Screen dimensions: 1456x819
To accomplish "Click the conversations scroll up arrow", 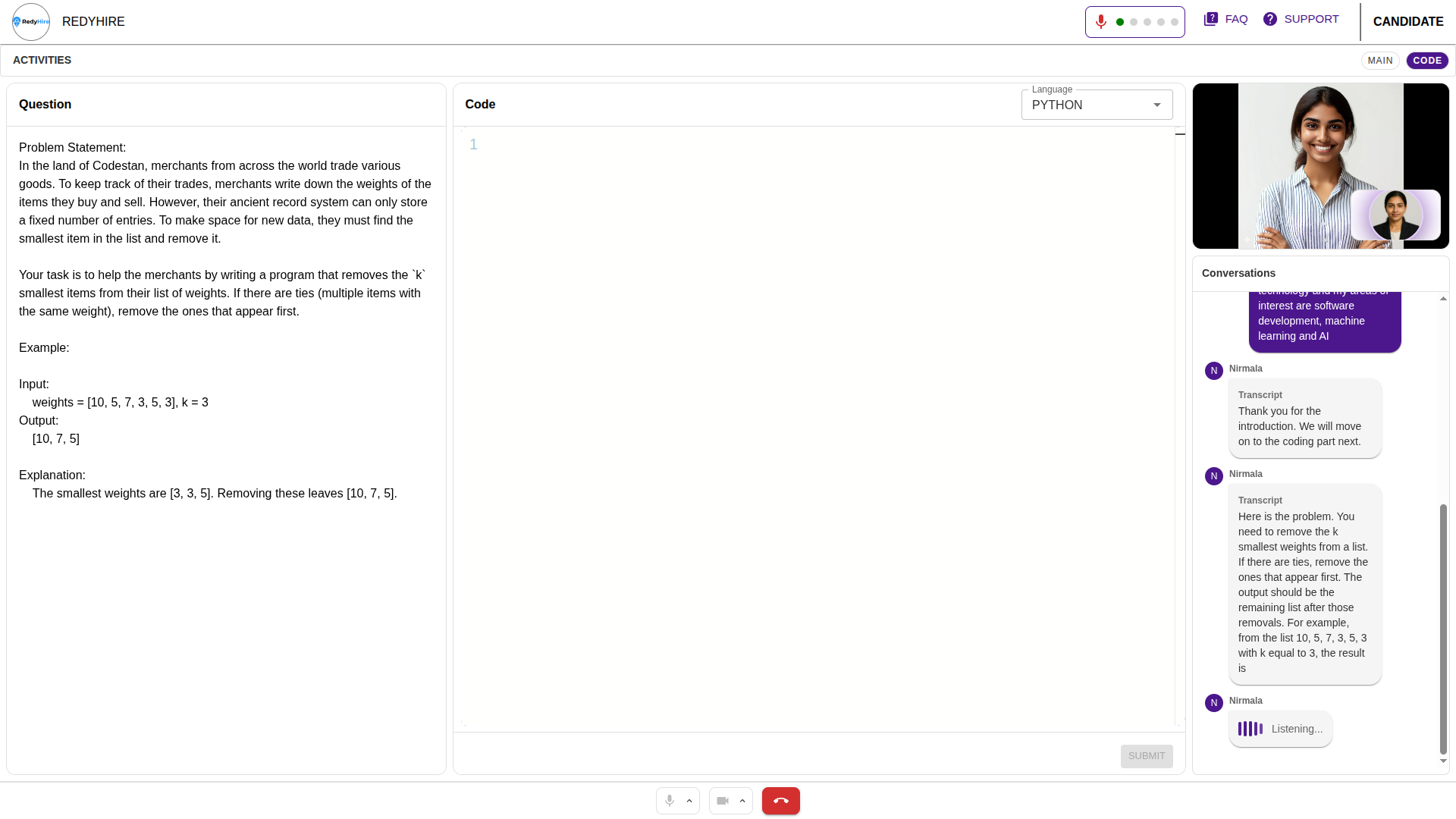I will (1443, 299).
